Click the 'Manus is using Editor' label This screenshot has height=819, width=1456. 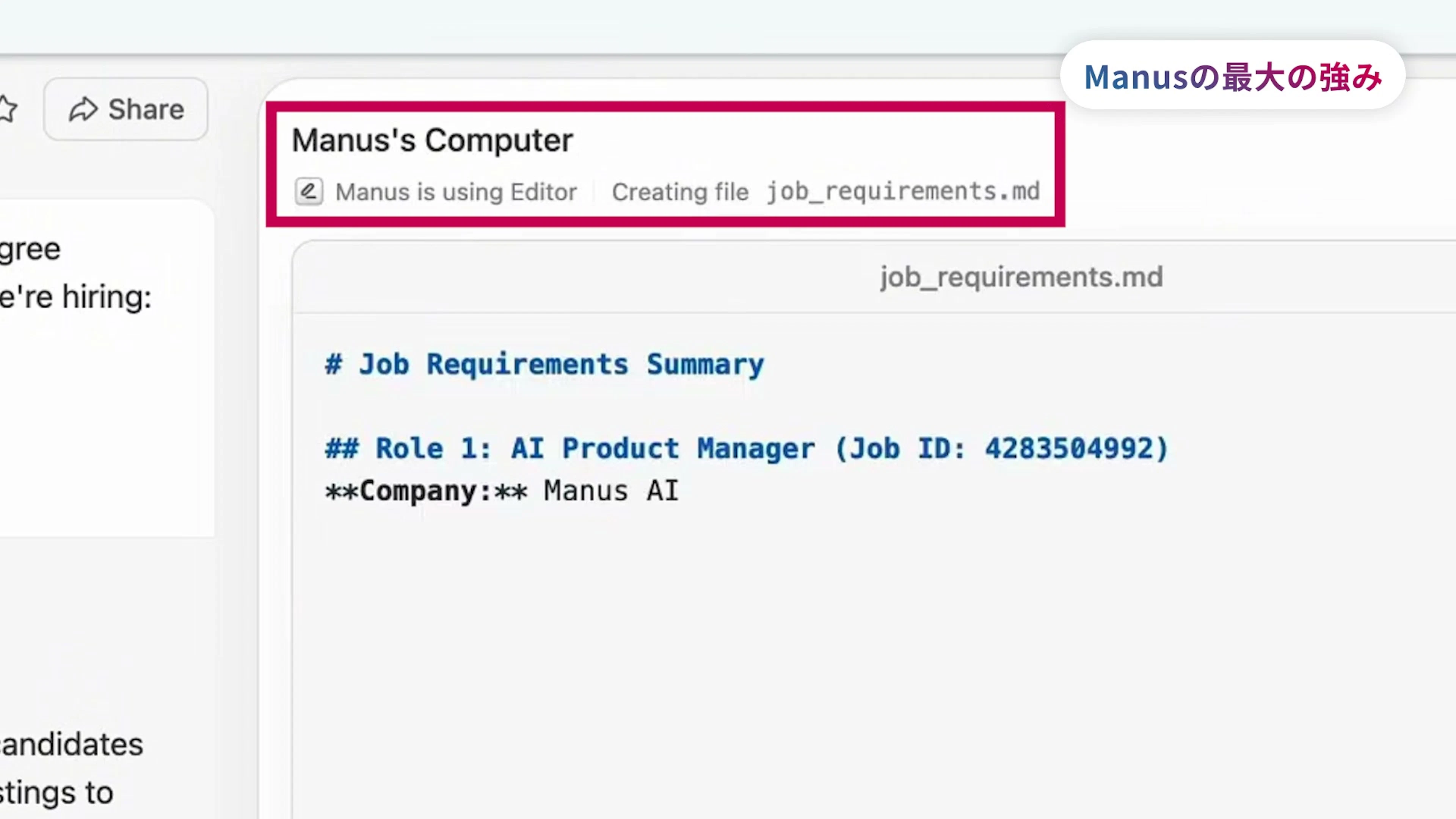click(x=456, y=192)
